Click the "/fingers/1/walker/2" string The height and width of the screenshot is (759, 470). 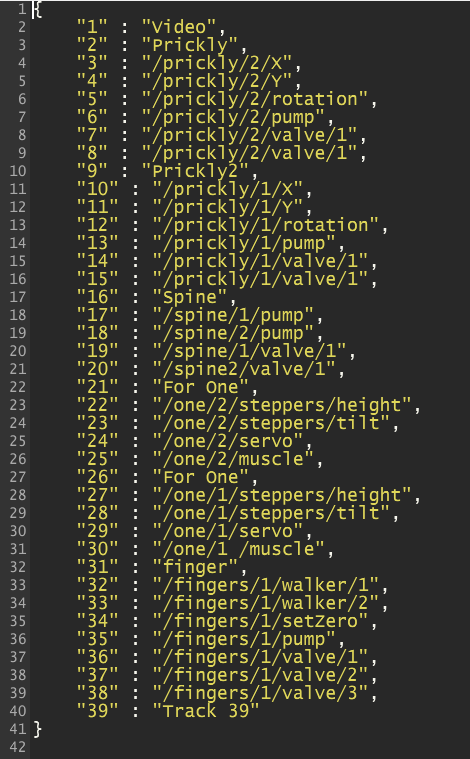[x=265, y=604]
